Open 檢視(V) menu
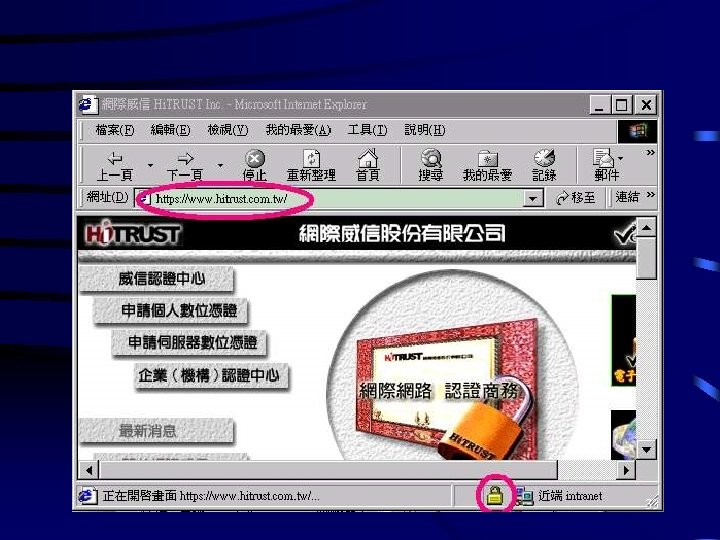 click(228, 130)
